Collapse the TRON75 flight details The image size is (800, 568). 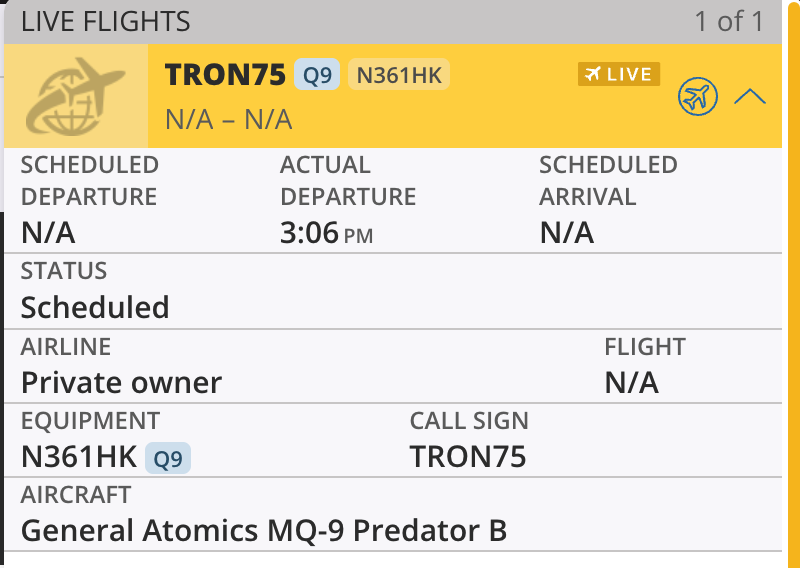[750, 97]
